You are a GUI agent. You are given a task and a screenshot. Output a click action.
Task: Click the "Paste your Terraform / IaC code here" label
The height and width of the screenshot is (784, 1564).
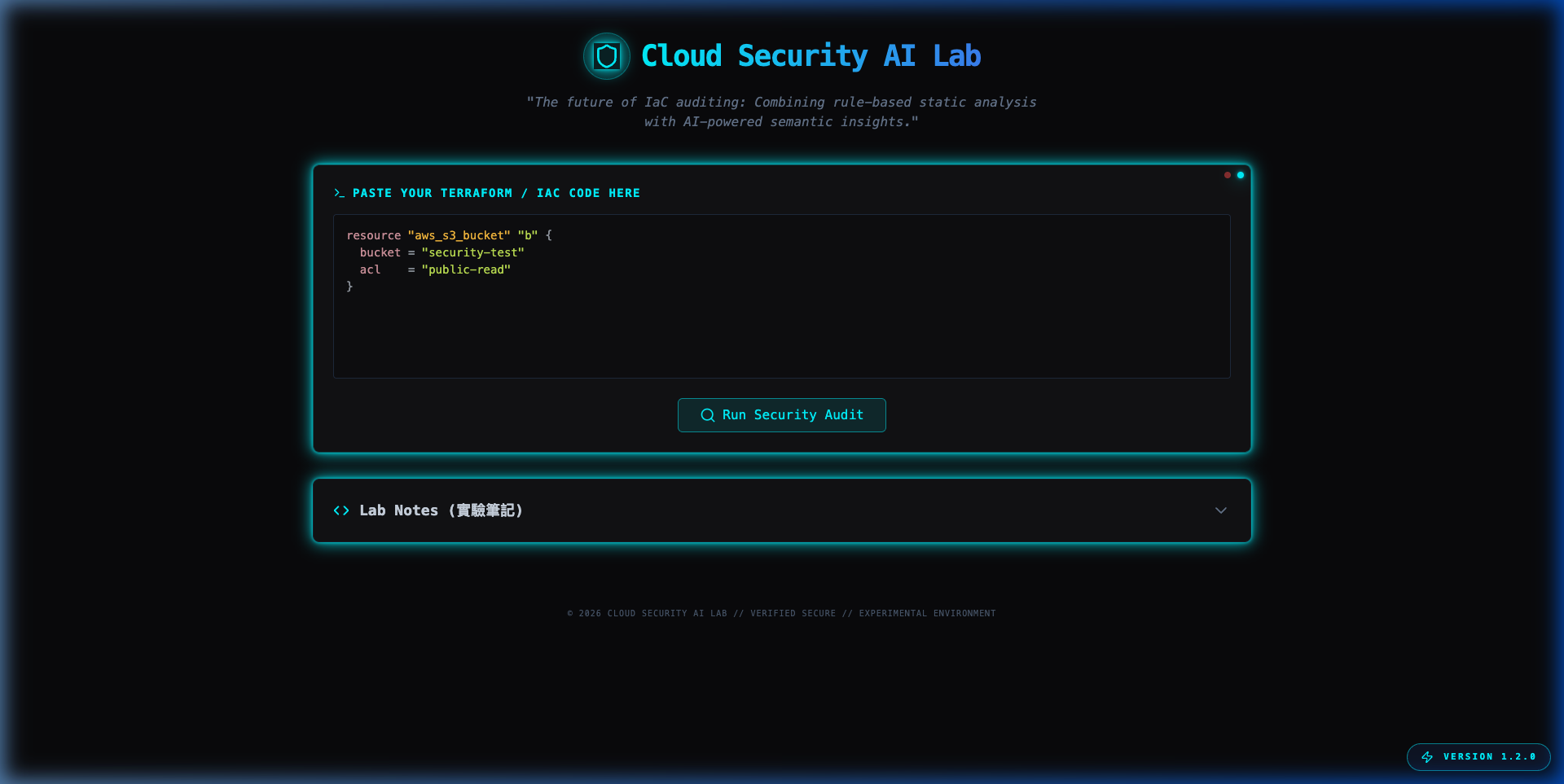496,193
